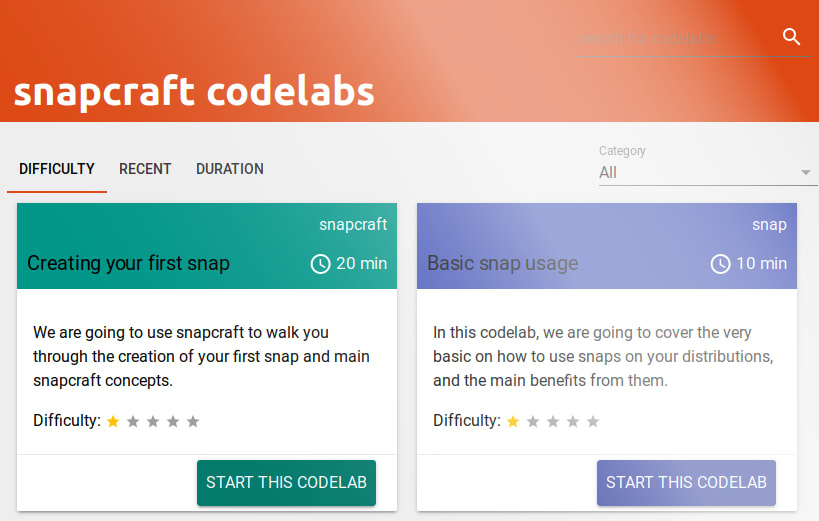819x521 pixels.
Task: Start the Basic snap usage codelab
Action: point(686,482)
